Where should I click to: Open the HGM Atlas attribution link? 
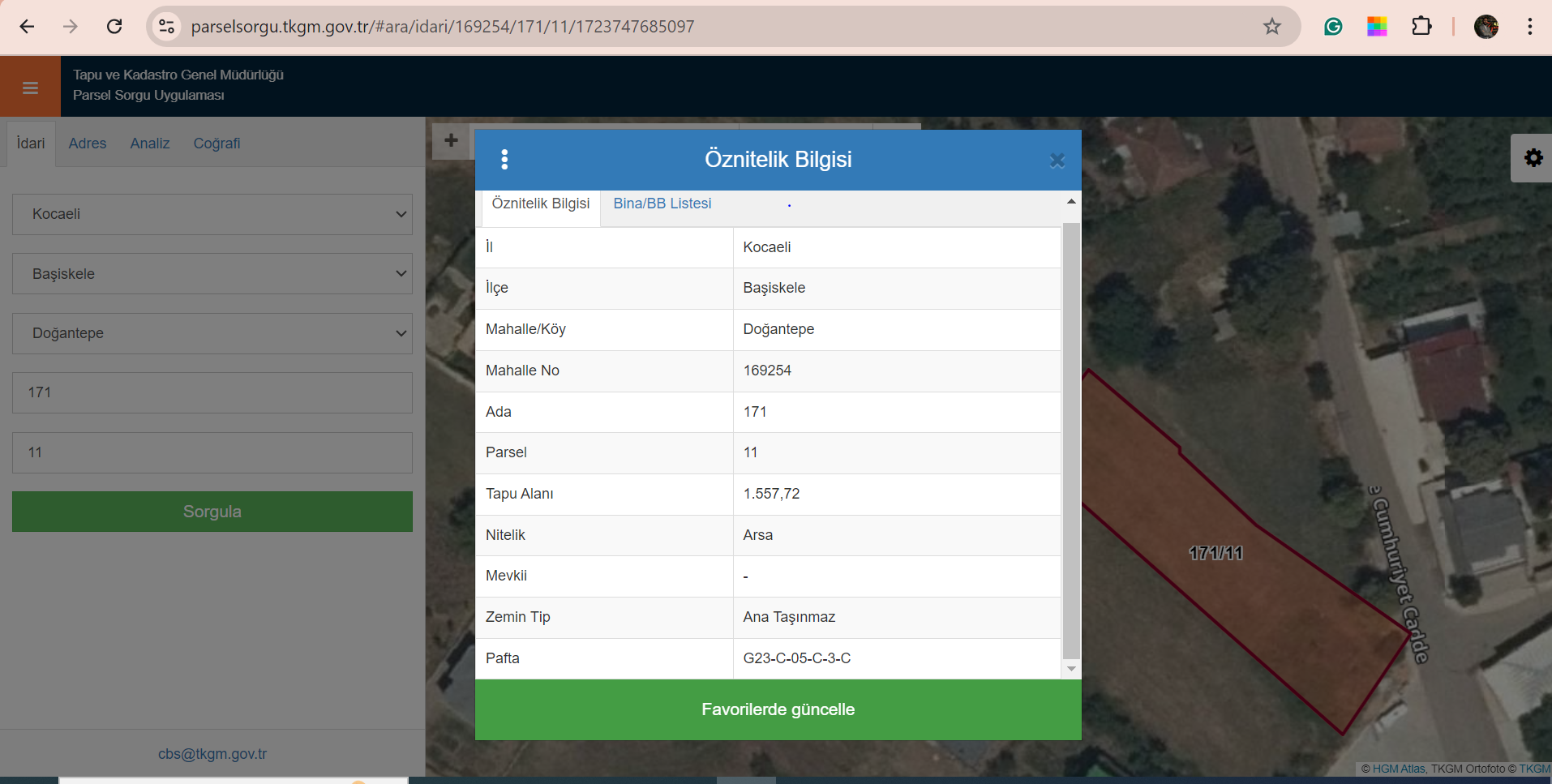pos(1399,769)
